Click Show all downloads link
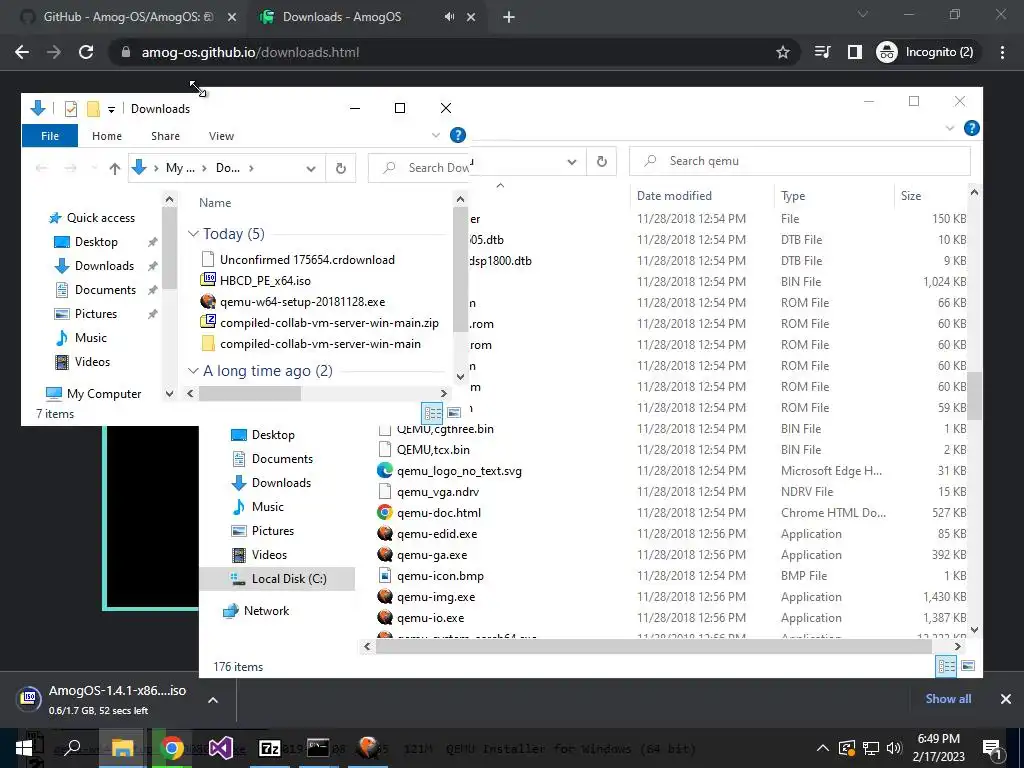 (x=948, y=699)
